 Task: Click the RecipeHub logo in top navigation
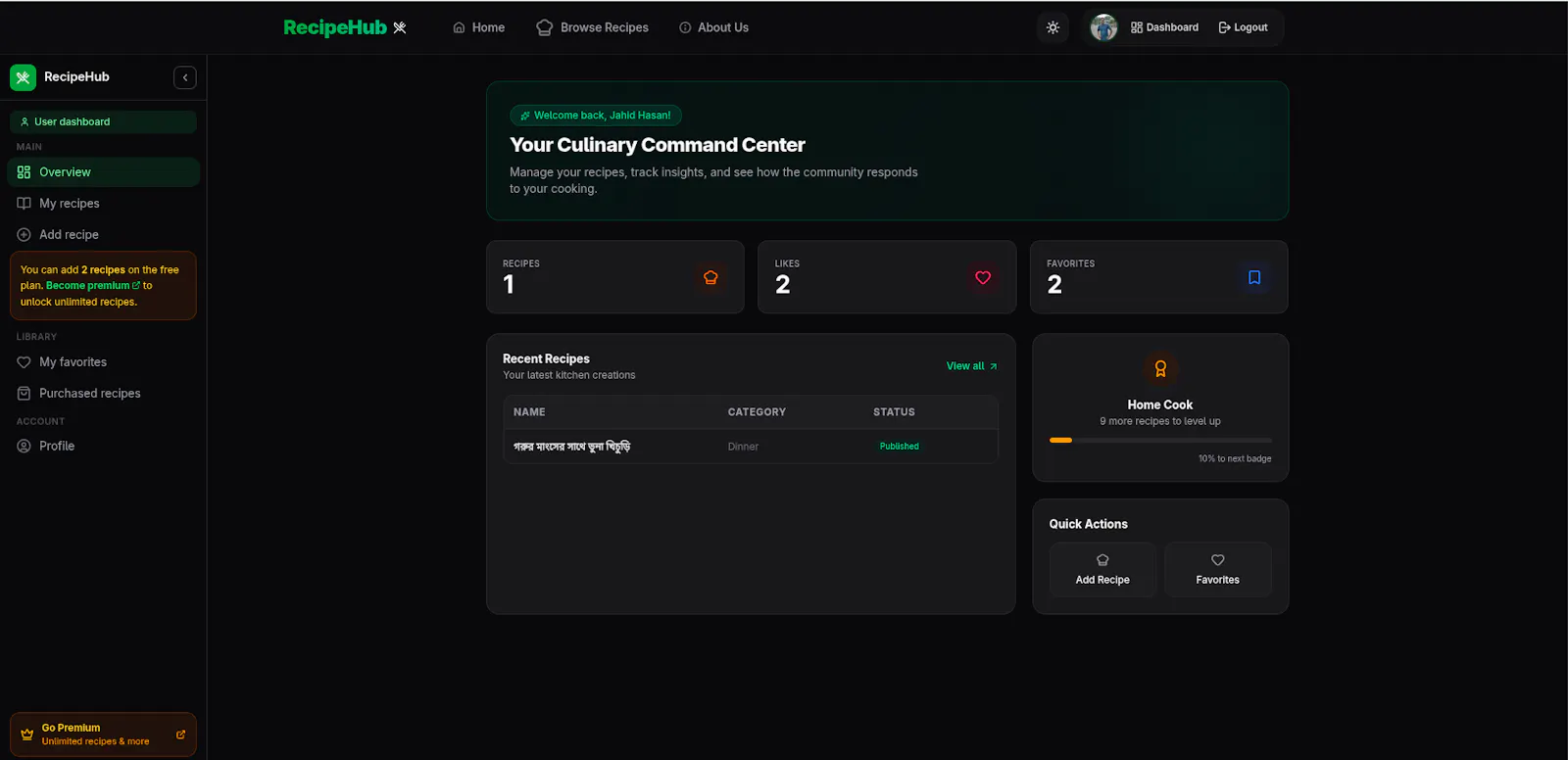[345, 27]
